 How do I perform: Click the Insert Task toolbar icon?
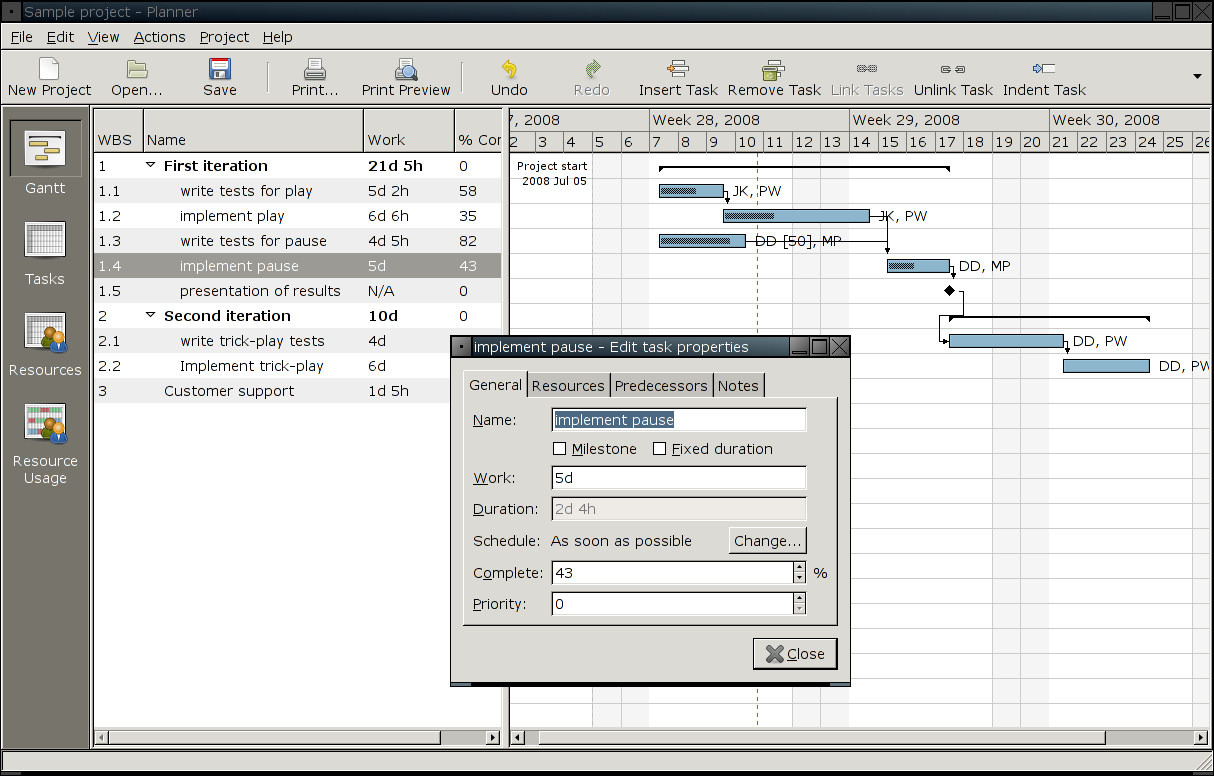coord(678,70)
